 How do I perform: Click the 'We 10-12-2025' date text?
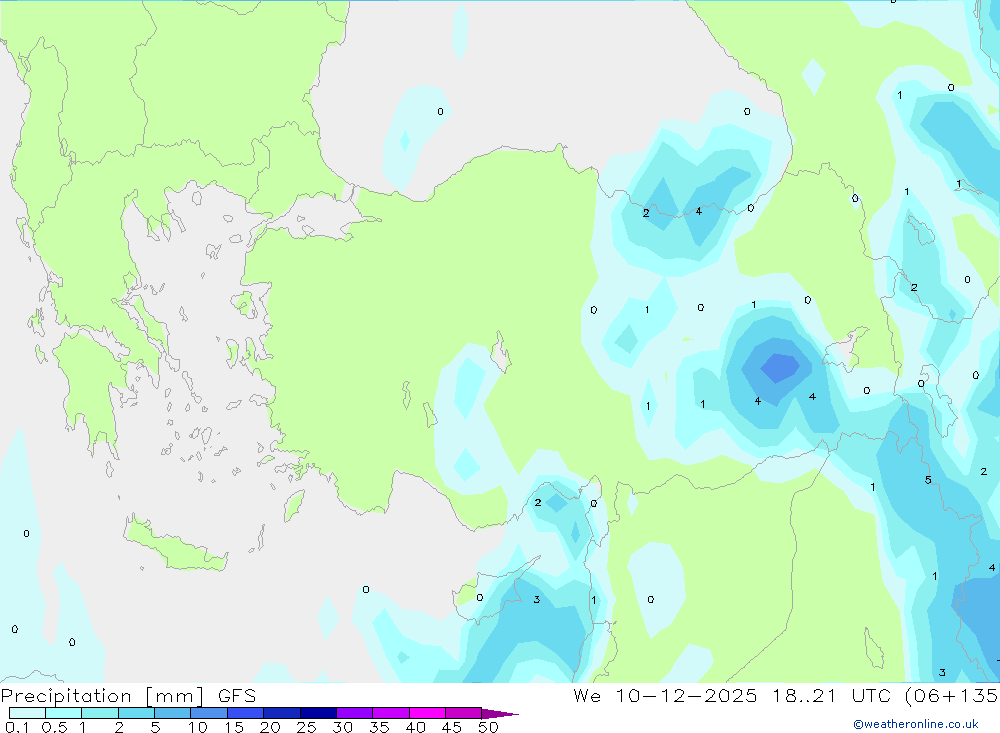665,696
